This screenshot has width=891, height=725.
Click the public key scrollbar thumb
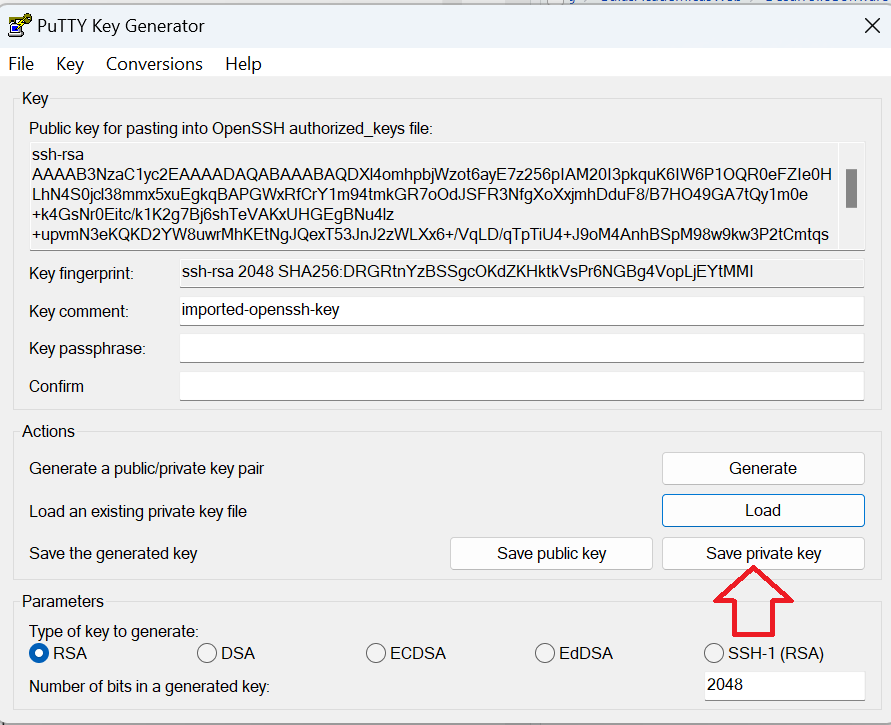(851, 188)
